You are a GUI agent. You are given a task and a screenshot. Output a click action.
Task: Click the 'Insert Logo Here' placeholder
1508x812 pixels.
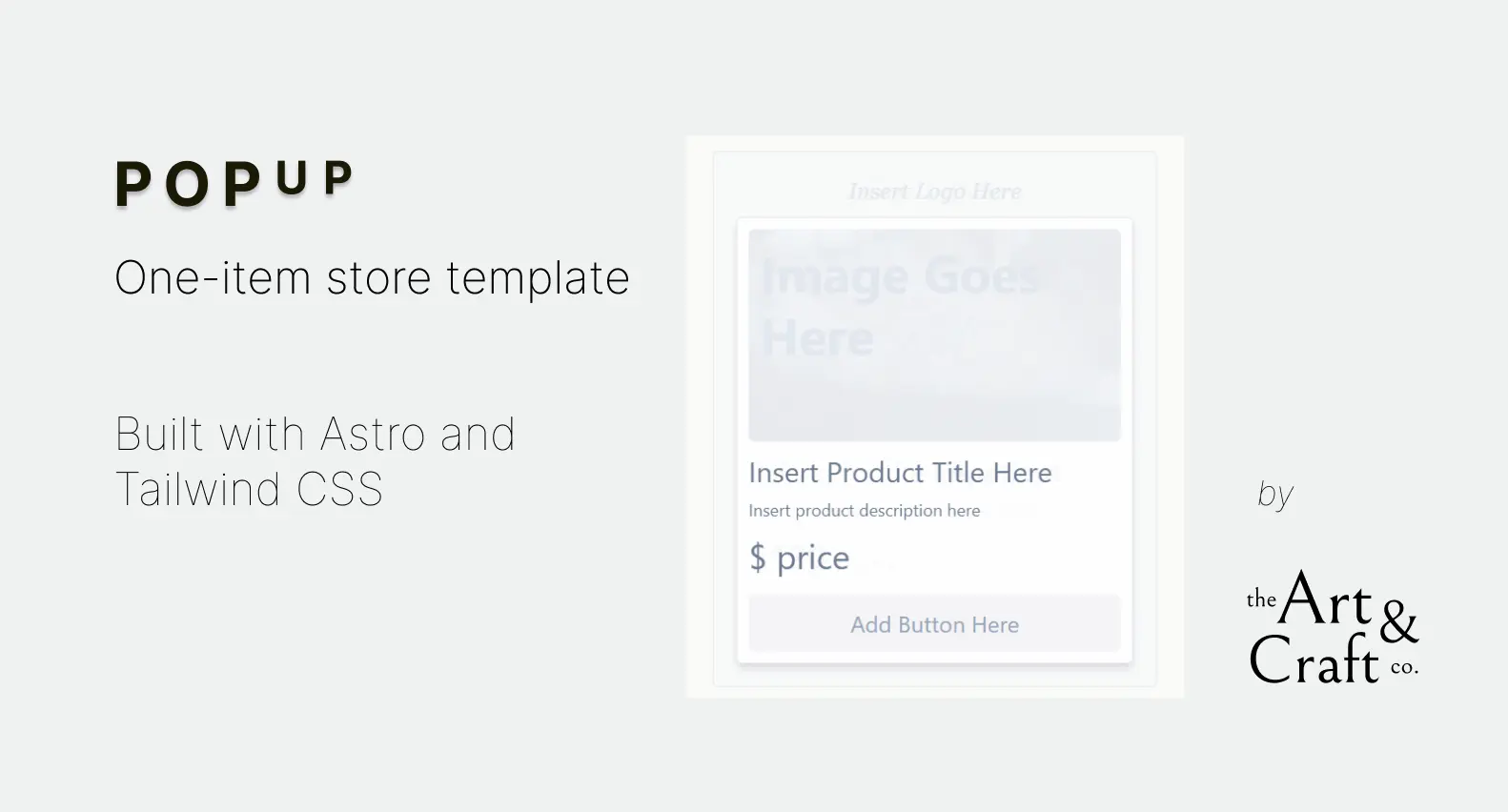click(934, 192)
